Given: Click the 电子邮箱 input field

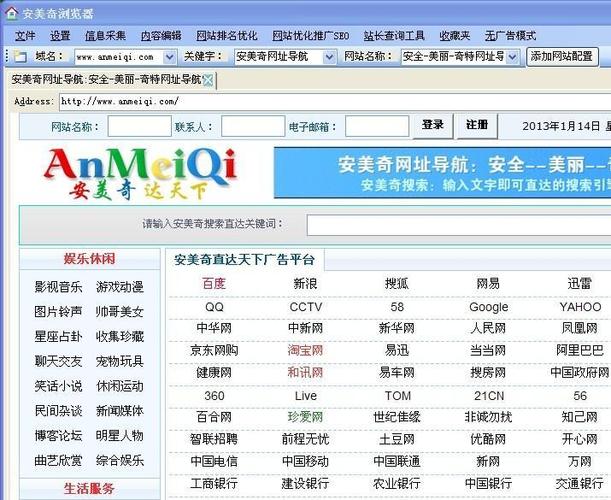Looking at the screenshot, I should coord(377,126).
